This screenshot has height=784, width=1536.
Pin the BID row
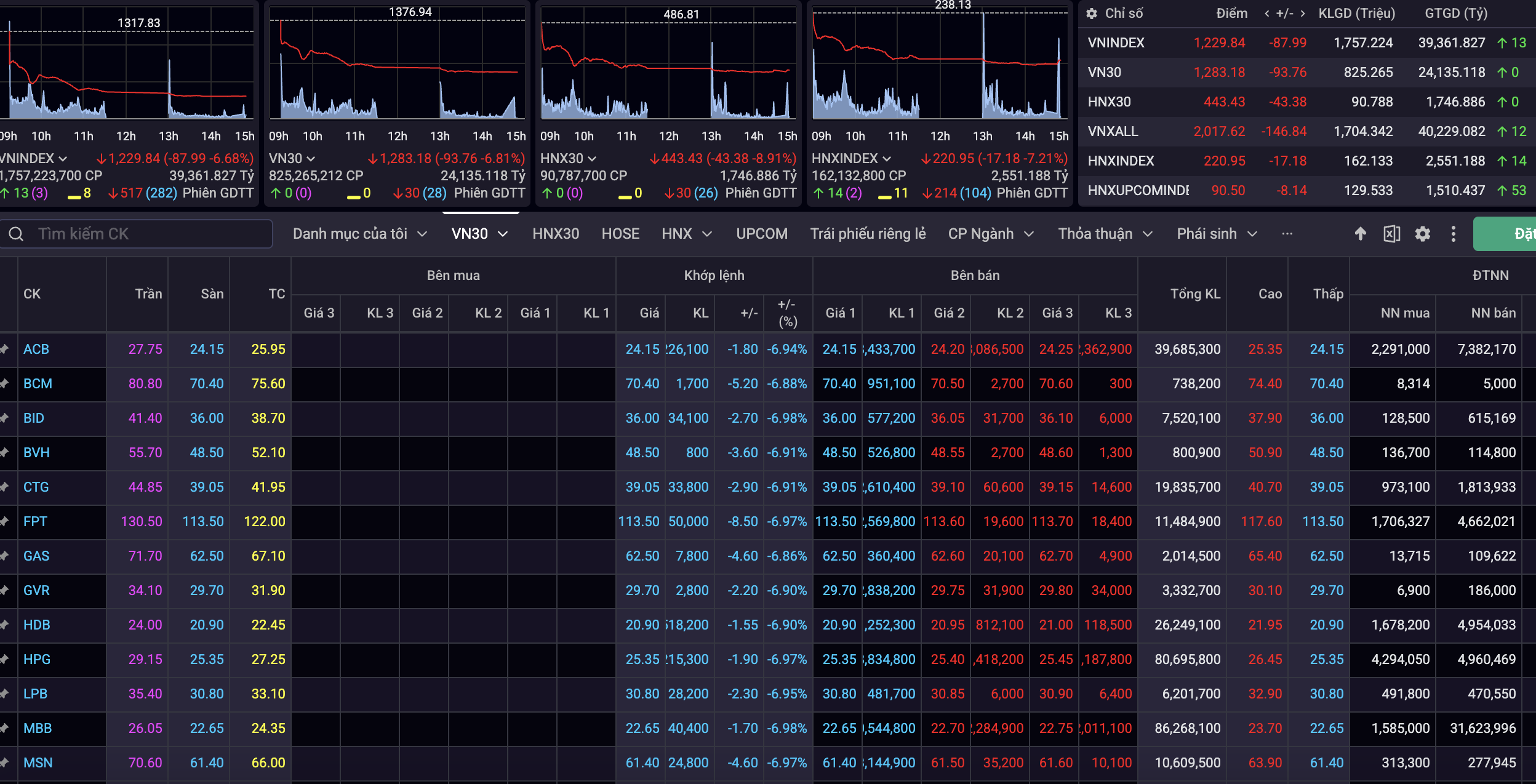click(4, 418)
